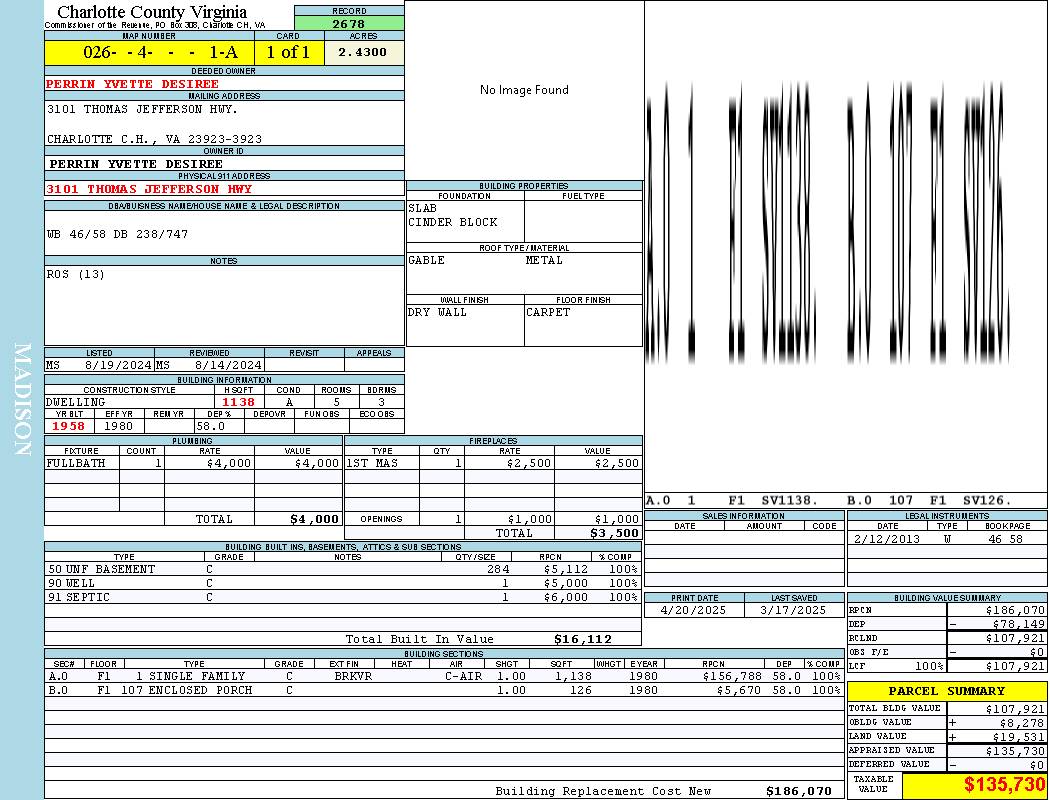Image resolution: width=1050 pixels, height=800 pixels.
Task: Click the C-AIR air cell
Action: [x=463, y=676]
